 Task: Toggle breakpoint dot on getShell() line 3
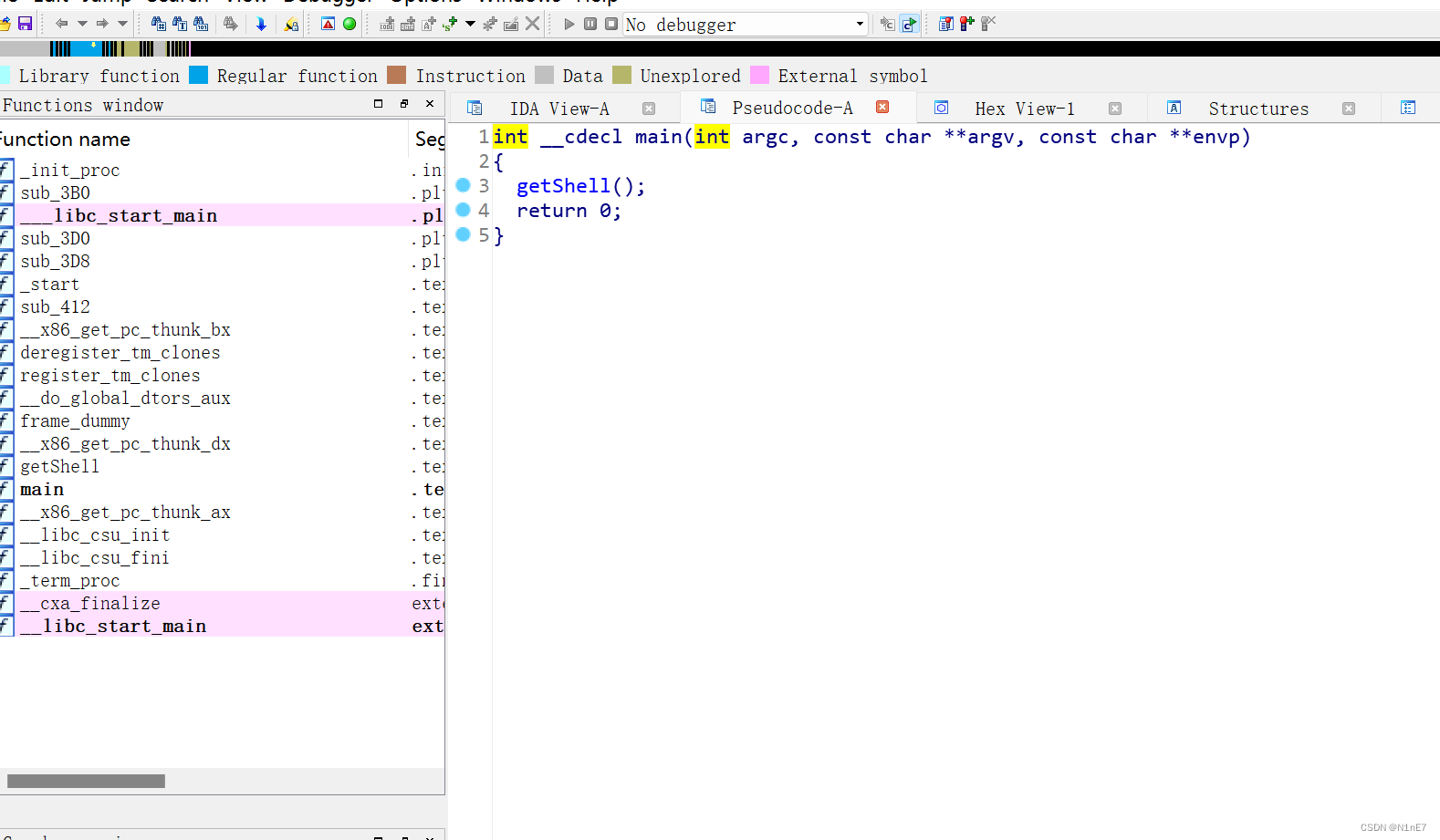(x=463, y=185)
